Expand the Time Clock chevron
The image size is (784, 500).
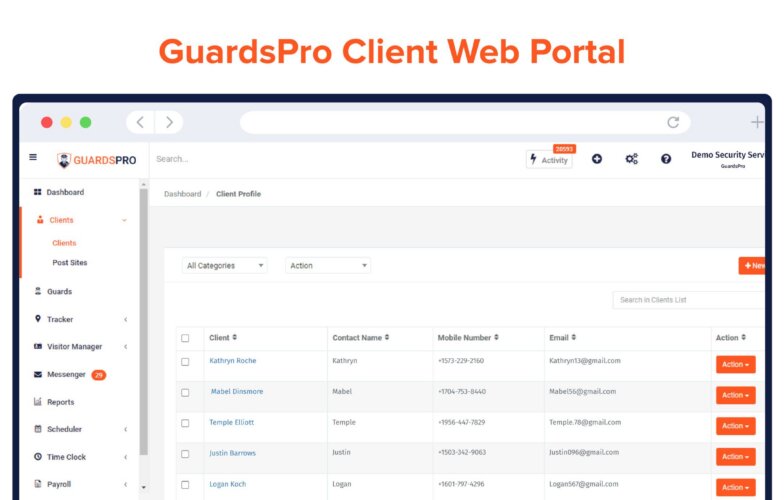[126, 457]
